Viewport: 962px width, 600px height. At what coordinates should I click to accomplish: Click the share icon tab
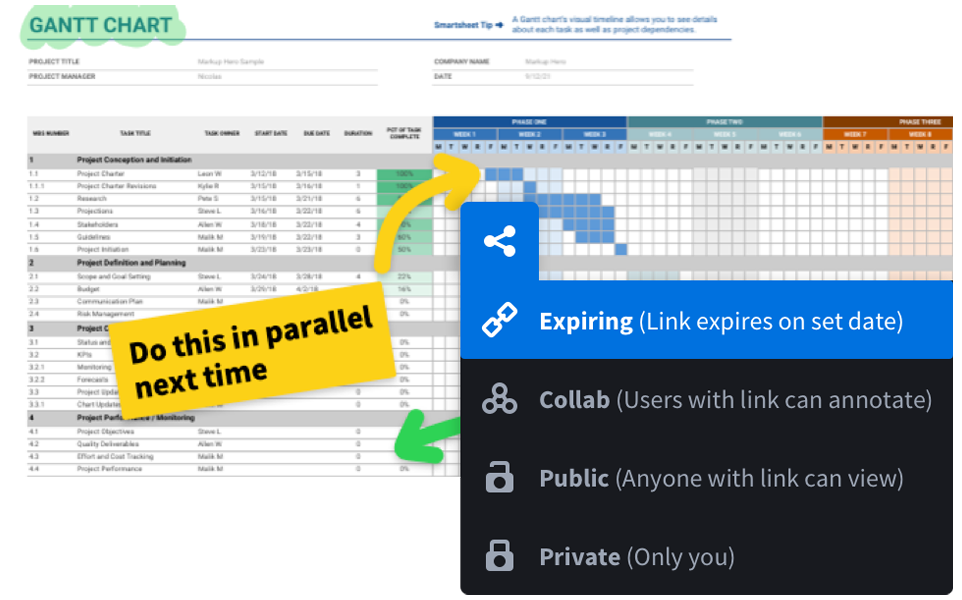(x=499, y=241)
